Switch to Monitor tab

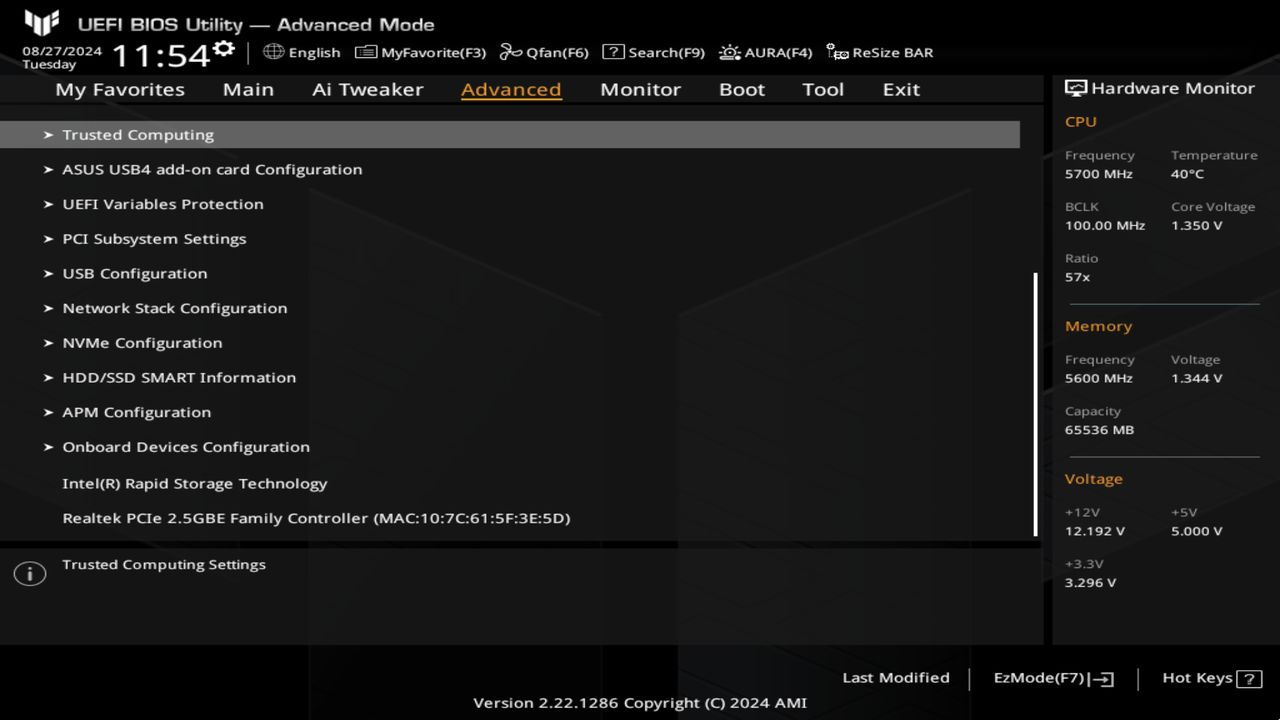pyautogui.click(x=640, y=89)
